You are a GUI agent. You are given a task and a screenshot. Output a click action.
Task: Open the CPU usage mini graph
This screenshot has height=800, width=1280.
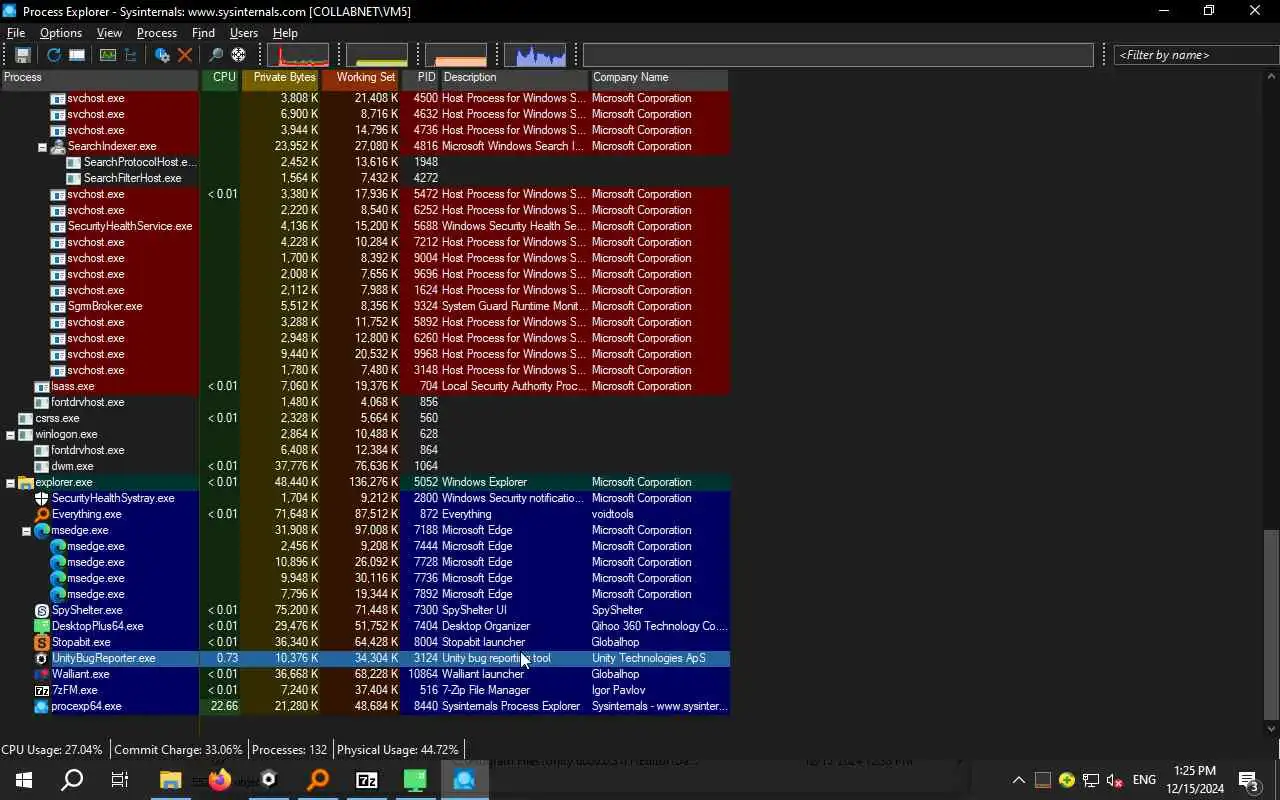[x=298, y=55]
